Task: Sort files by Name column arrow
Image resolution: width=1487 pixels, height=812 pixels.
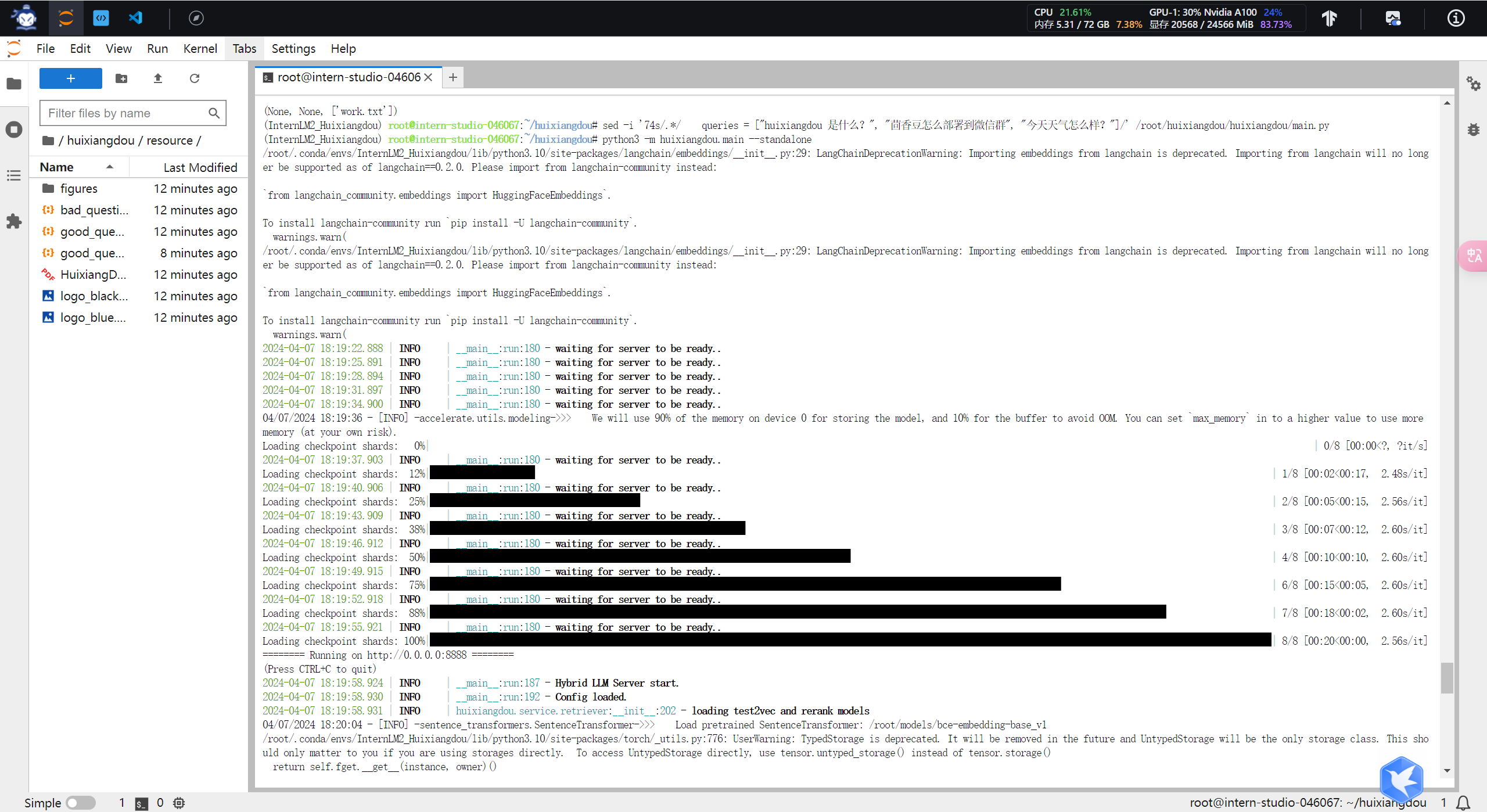Action: [109, 167]
